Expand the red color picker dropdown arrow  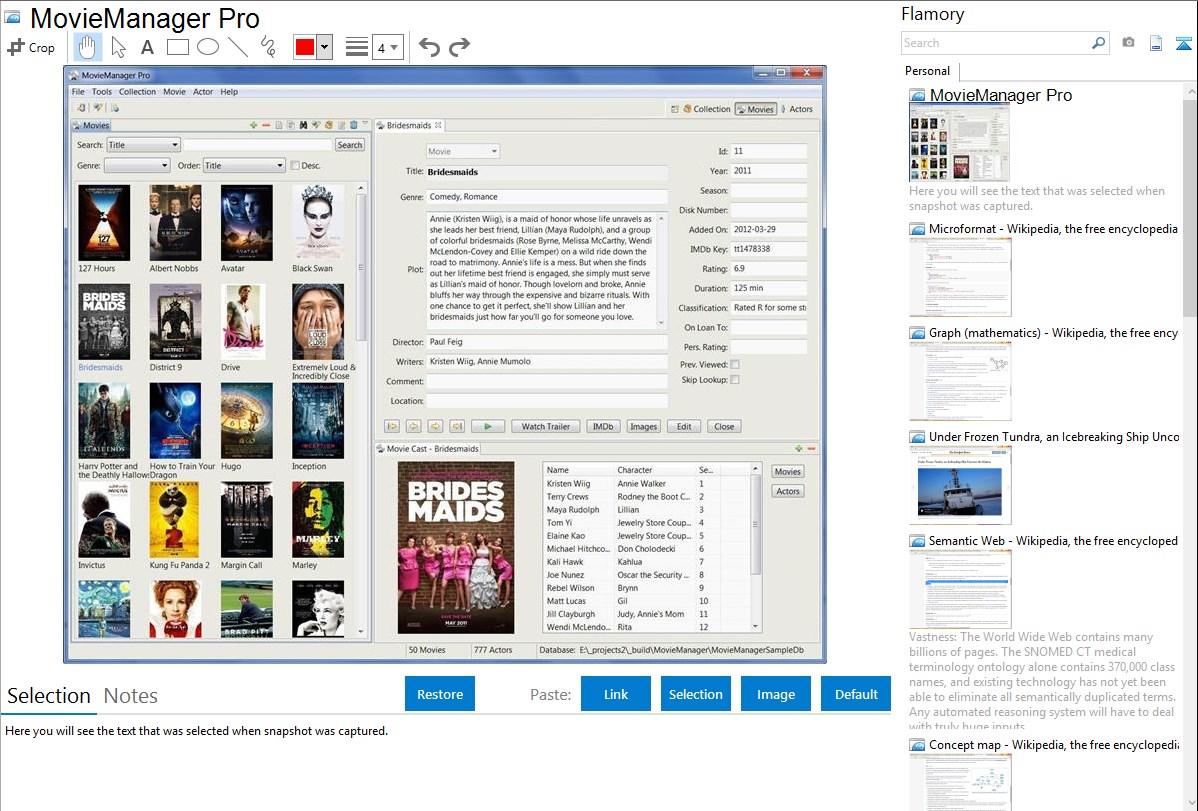point(324,47)
